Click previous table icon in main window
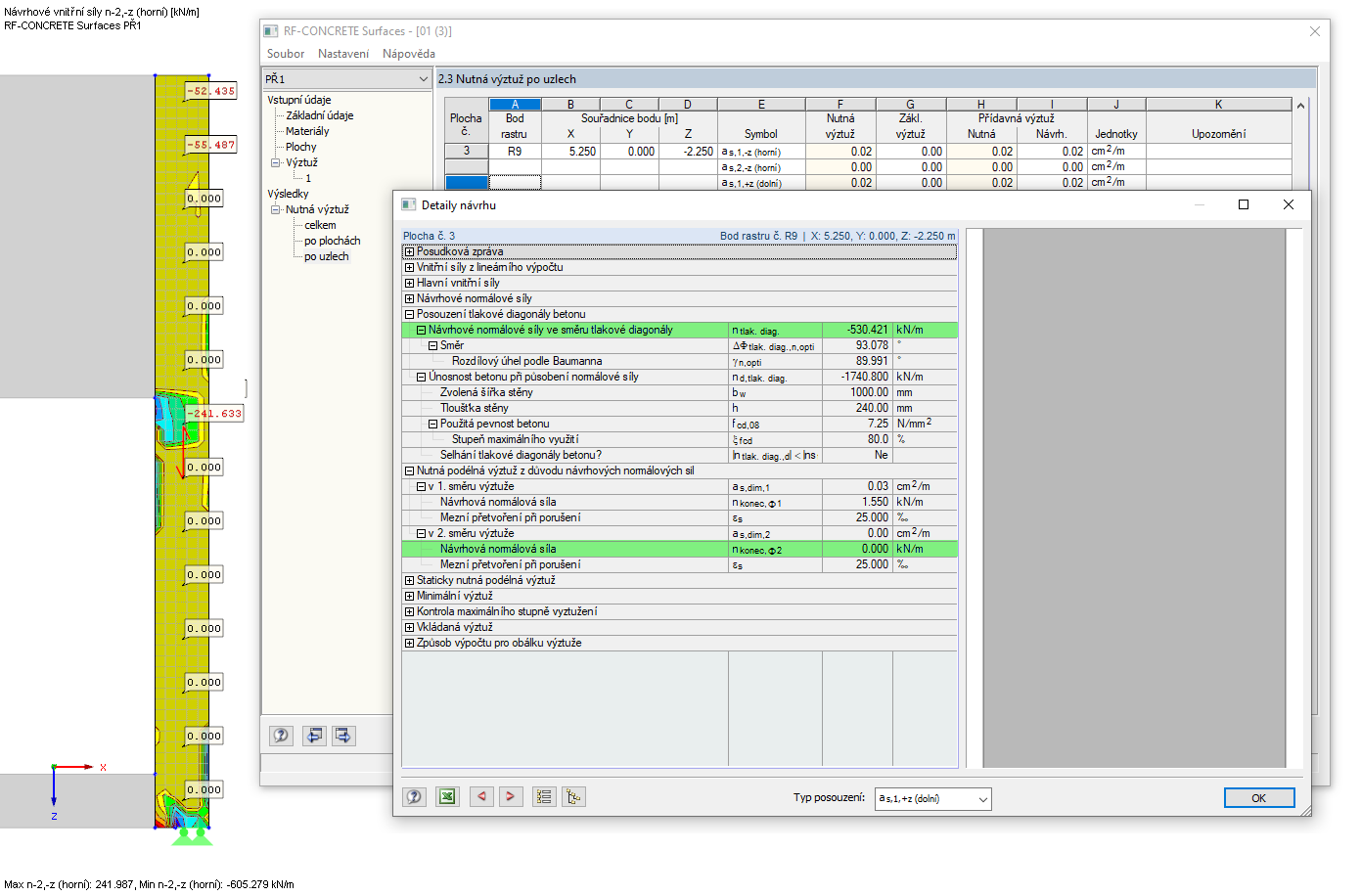 [x=314, y=736]
